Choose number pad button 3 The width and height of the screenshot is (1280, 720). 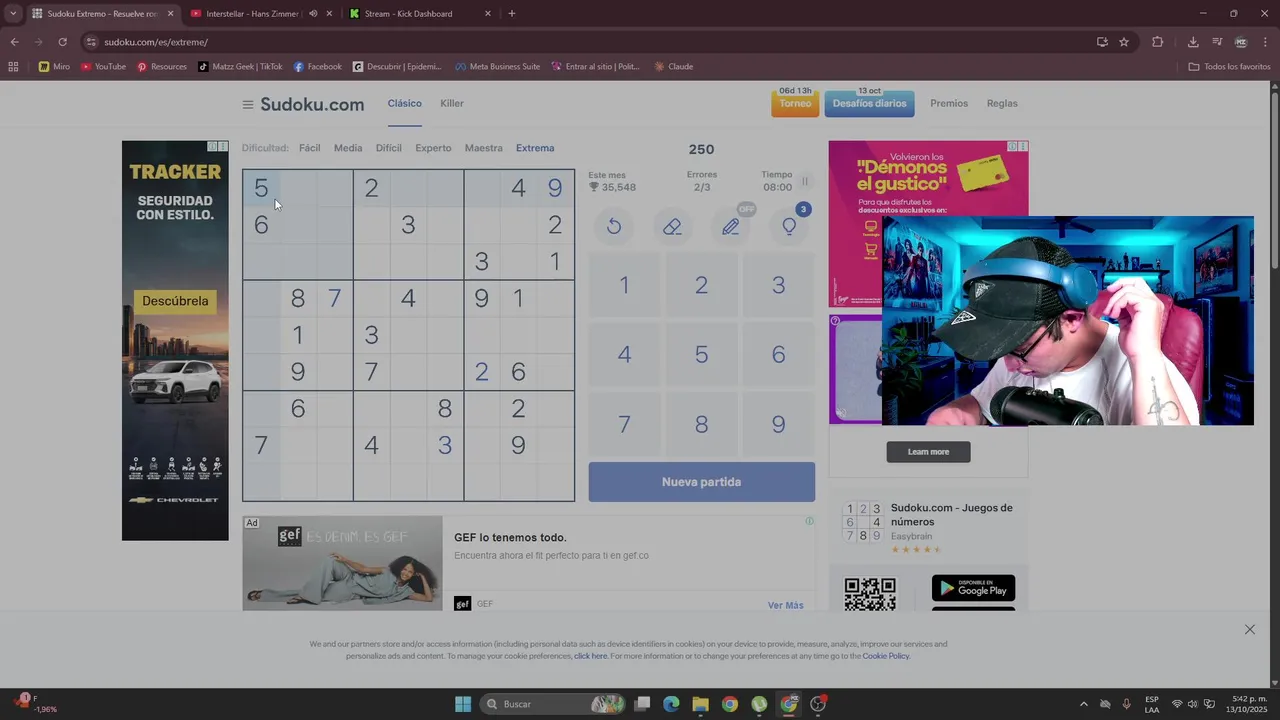[778, 285]
